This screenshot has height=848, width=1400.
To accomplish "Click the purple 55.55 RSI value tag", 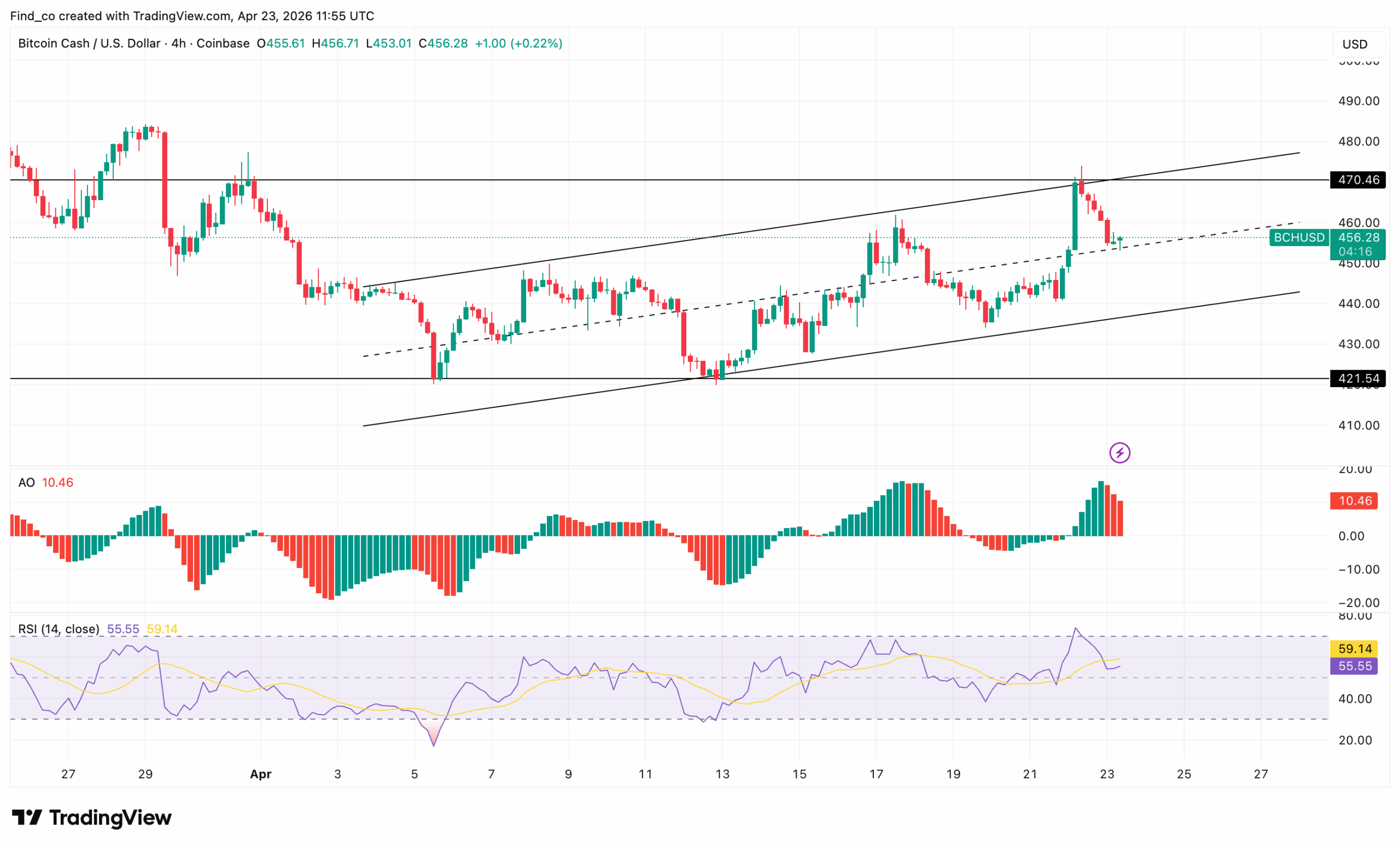I will coord(1355,666).
